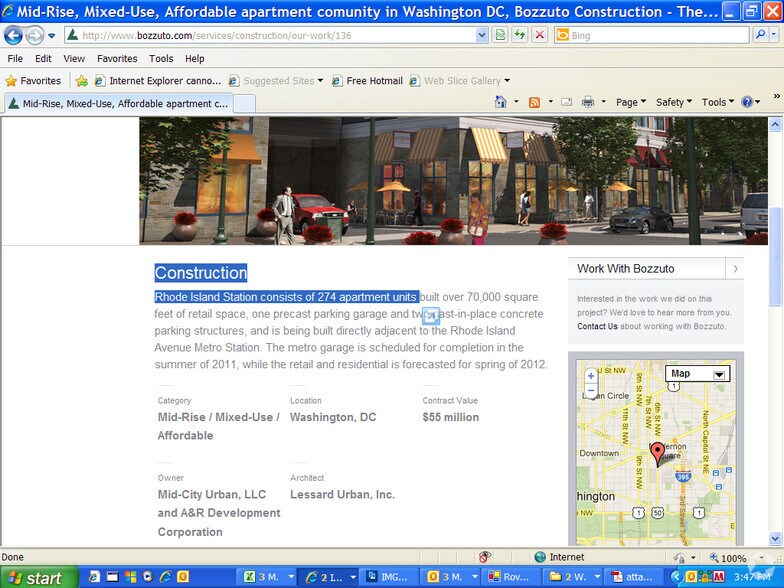Click the Construction heading text
This screenshot has height=588, width=784.
200,273
